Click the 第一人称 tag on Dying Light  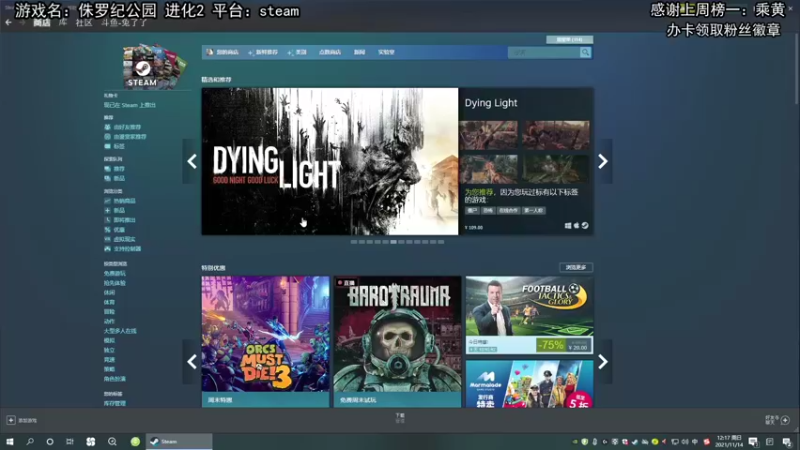click(534, 210)
